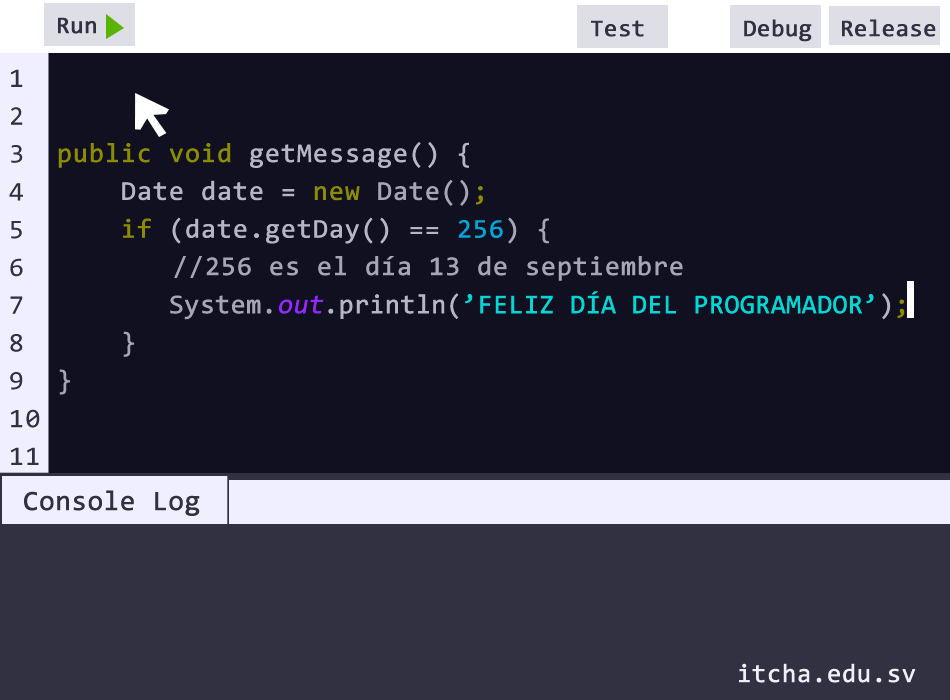Select line number 7 in the gutter
This screenshot has width=950, height=700.
pos(16,306)
